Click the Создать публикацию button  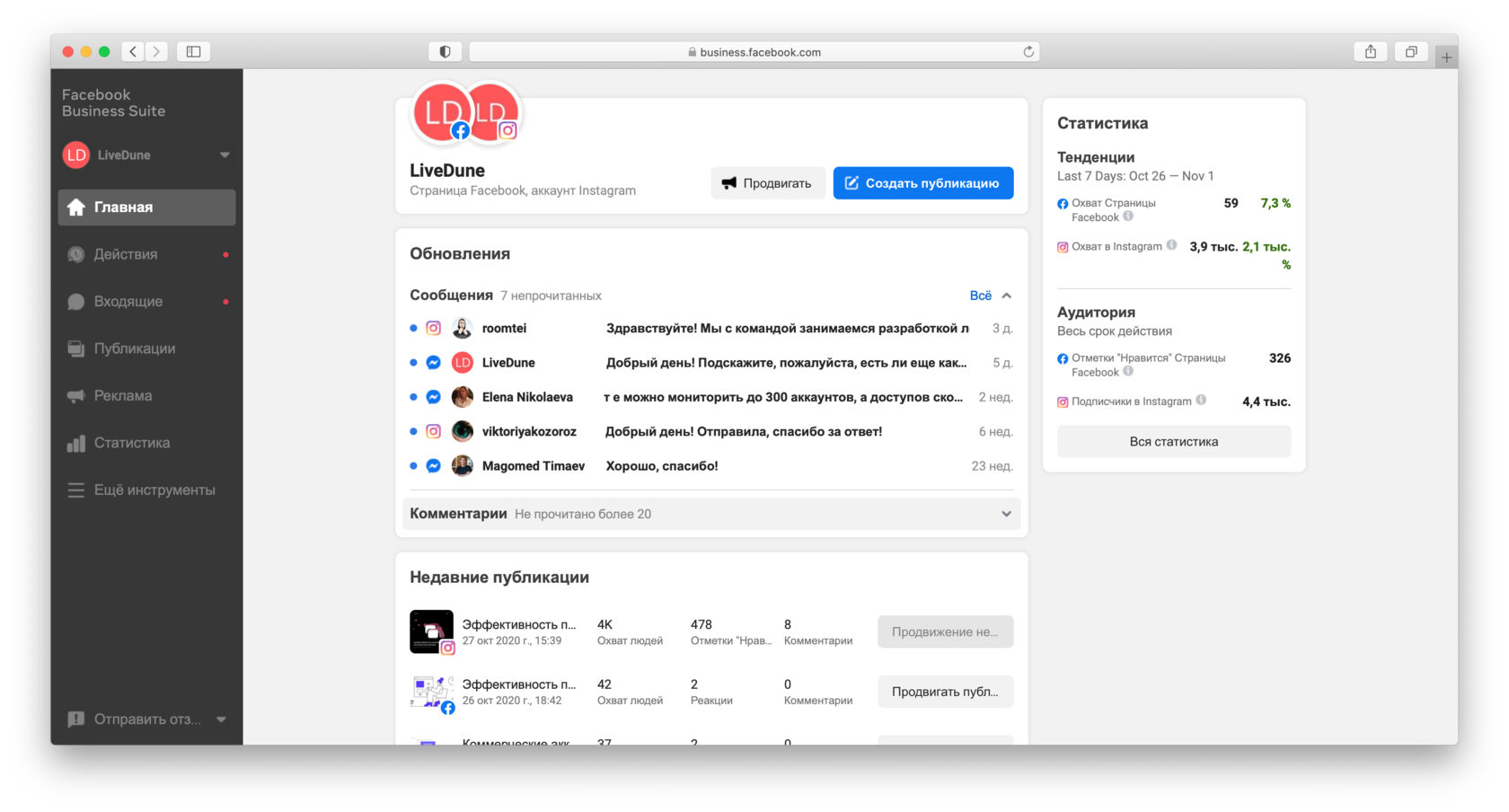[922, 182]
